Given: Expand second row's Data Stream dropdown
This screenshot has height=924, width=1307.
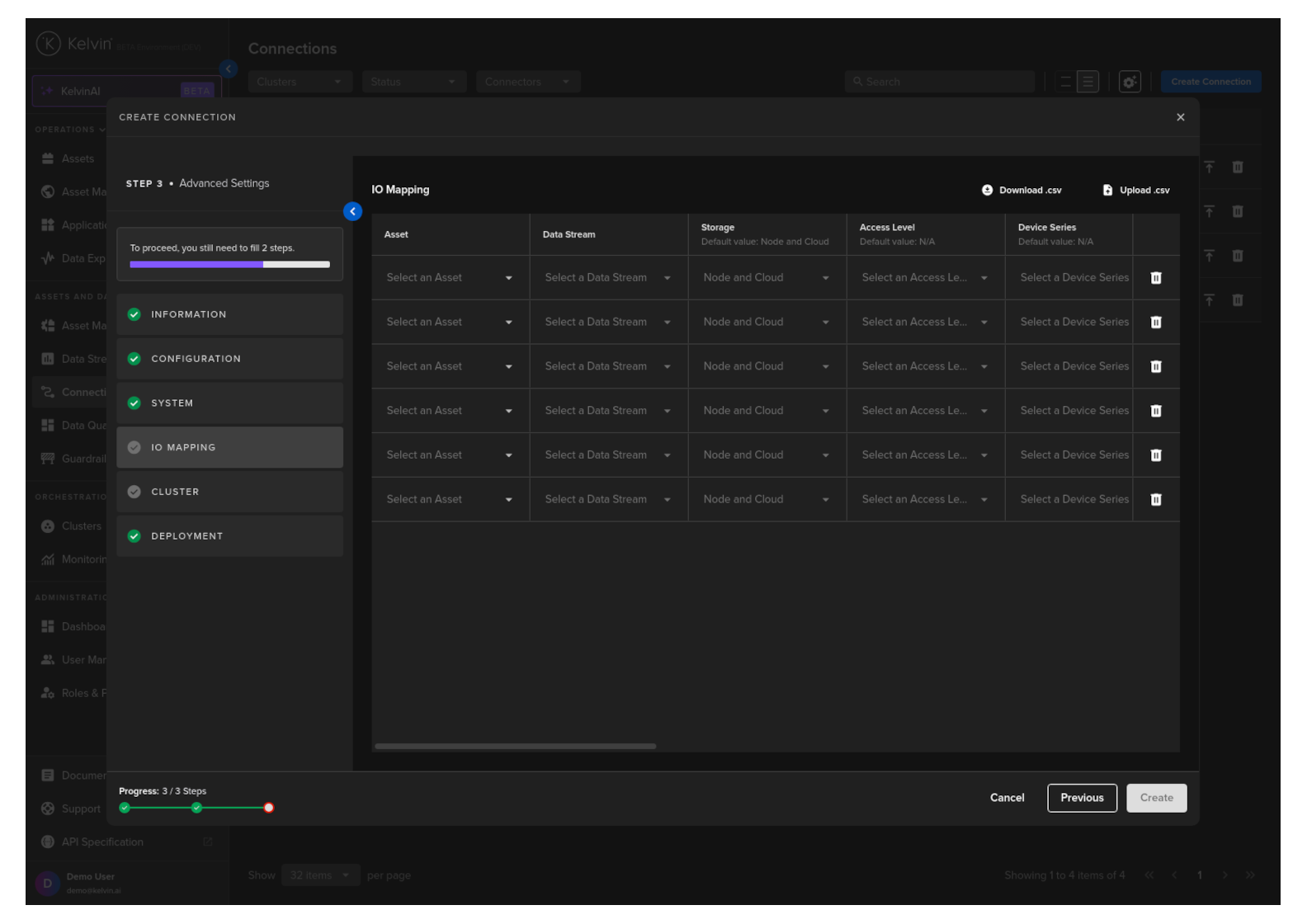Looking at the screenshot, I should click(x=607, y=323).
